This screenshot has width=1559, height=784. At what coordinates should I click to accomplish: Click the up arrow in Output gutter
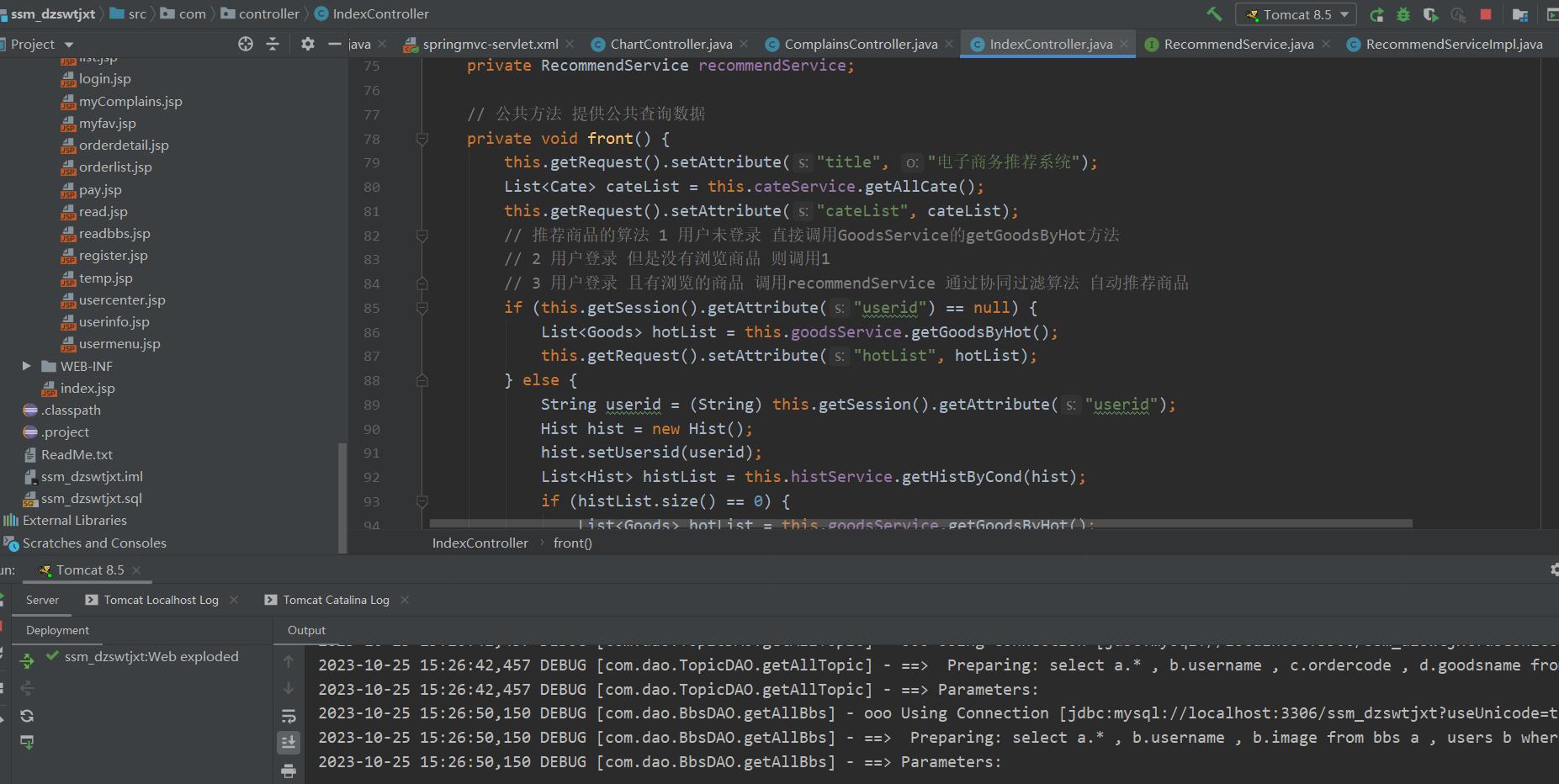tap(289, 662)
